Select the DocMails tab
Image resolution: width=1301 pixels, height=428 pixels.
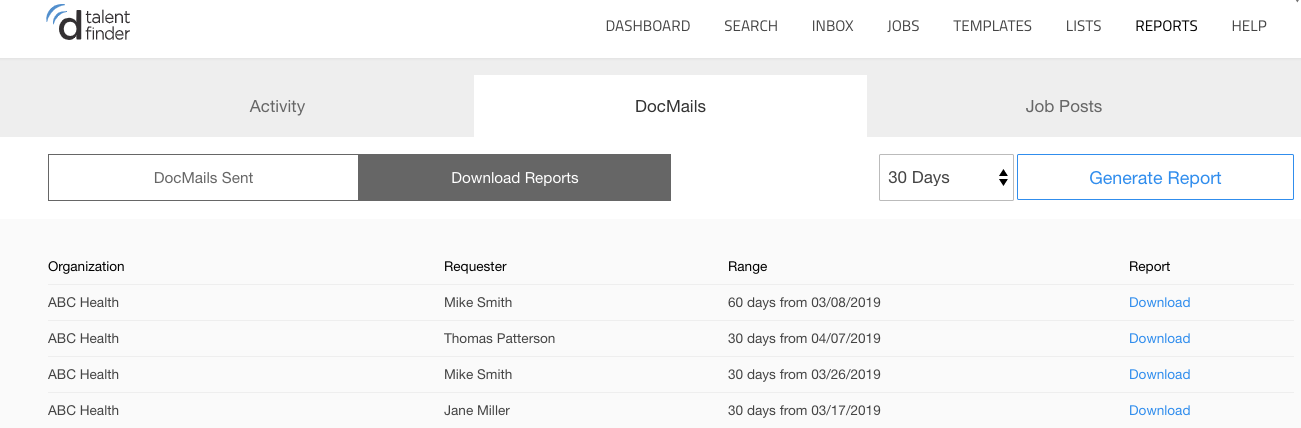pos(670,106)
